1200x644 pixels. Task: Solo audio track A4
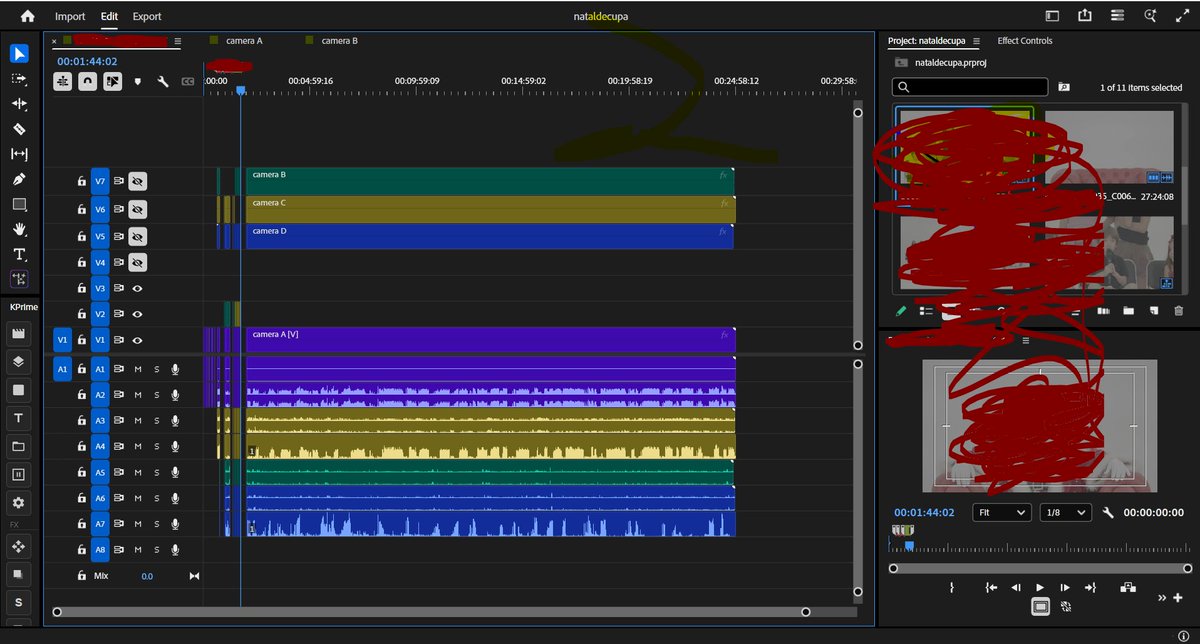[x=156, y=446]
